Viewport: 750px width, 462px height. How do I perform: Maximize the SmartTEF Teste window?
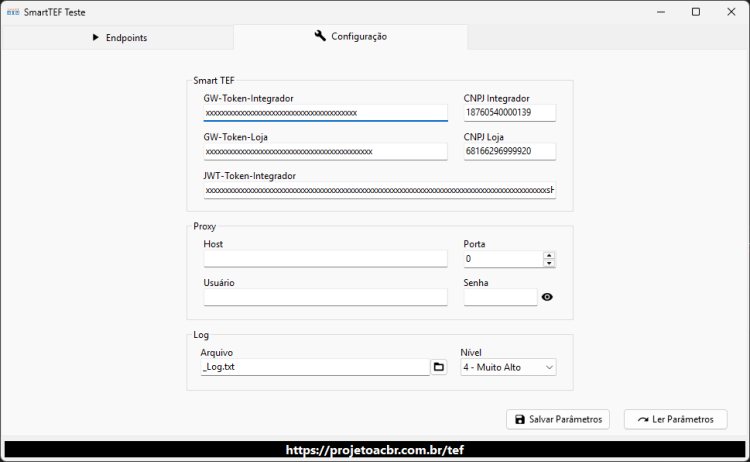[696, 12]
